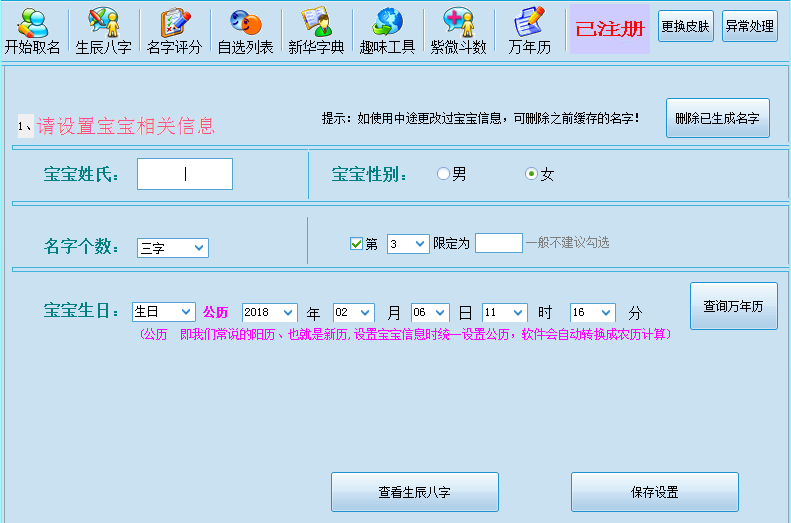Expand the month 02 dropdown

pos(354,313)
